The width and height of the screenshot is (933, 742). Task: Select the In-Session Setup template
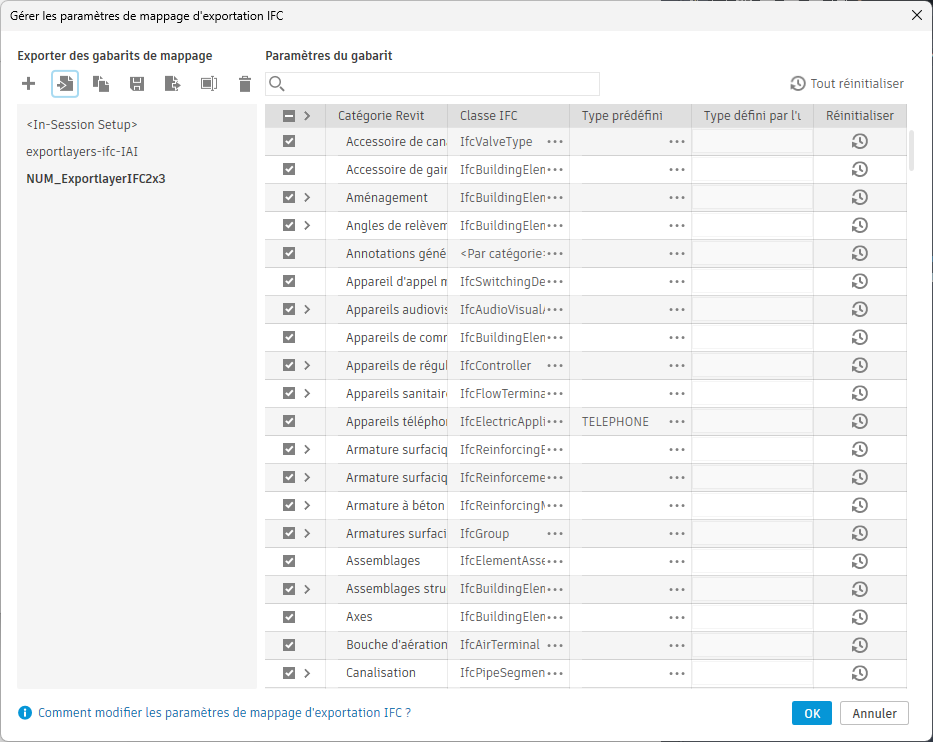pyautogui.click(x=82, y=125)
